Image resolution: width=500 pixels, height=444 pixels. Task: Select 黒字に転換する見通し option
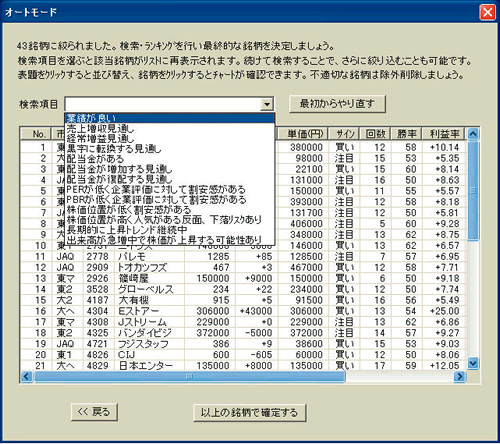click(x=169, y=149)
